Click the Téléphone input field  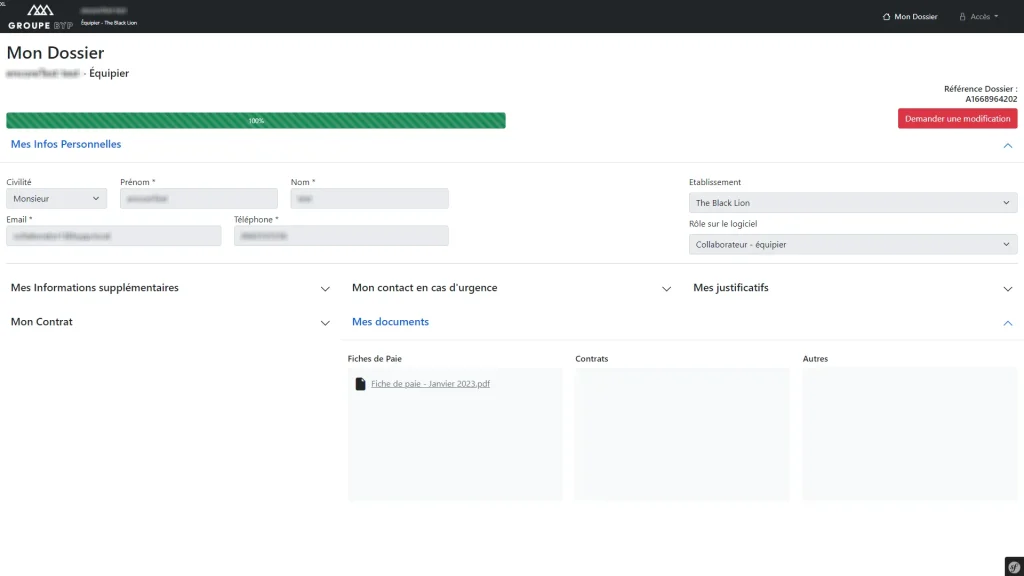coord(341,235)
